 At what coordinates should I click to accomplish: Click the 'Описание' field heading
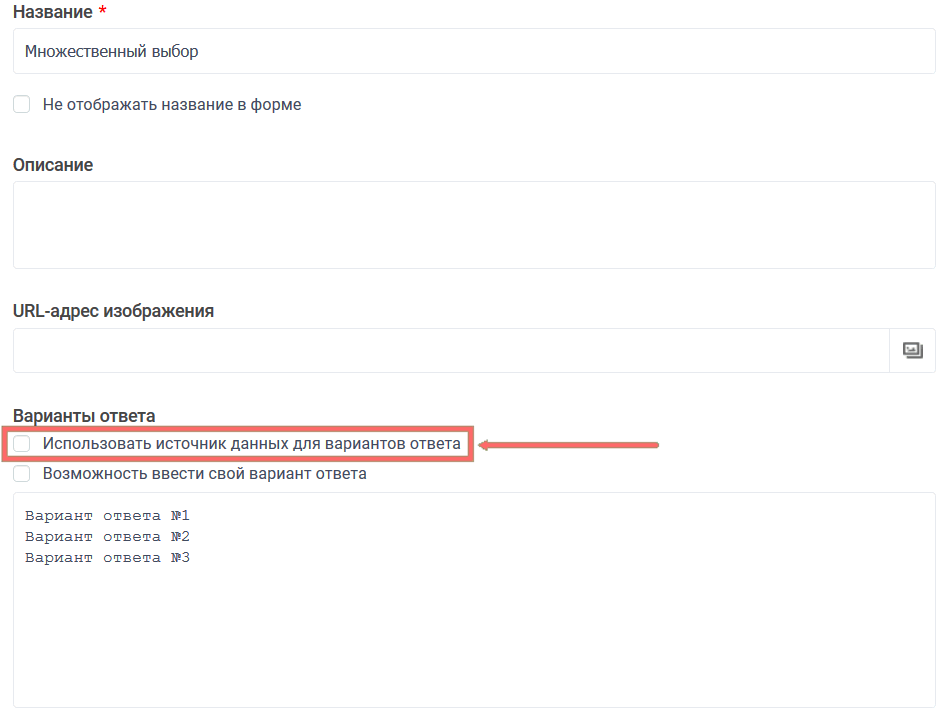[53, 165]
